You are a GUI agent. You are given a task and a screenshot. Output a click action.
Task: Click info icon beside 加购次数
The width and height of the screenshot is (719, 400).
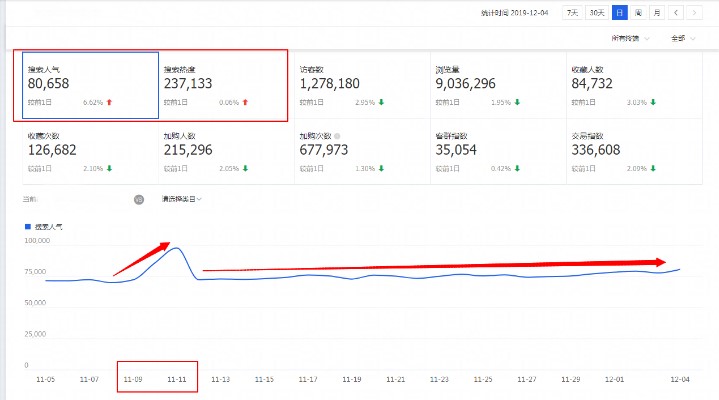(337, 135)
